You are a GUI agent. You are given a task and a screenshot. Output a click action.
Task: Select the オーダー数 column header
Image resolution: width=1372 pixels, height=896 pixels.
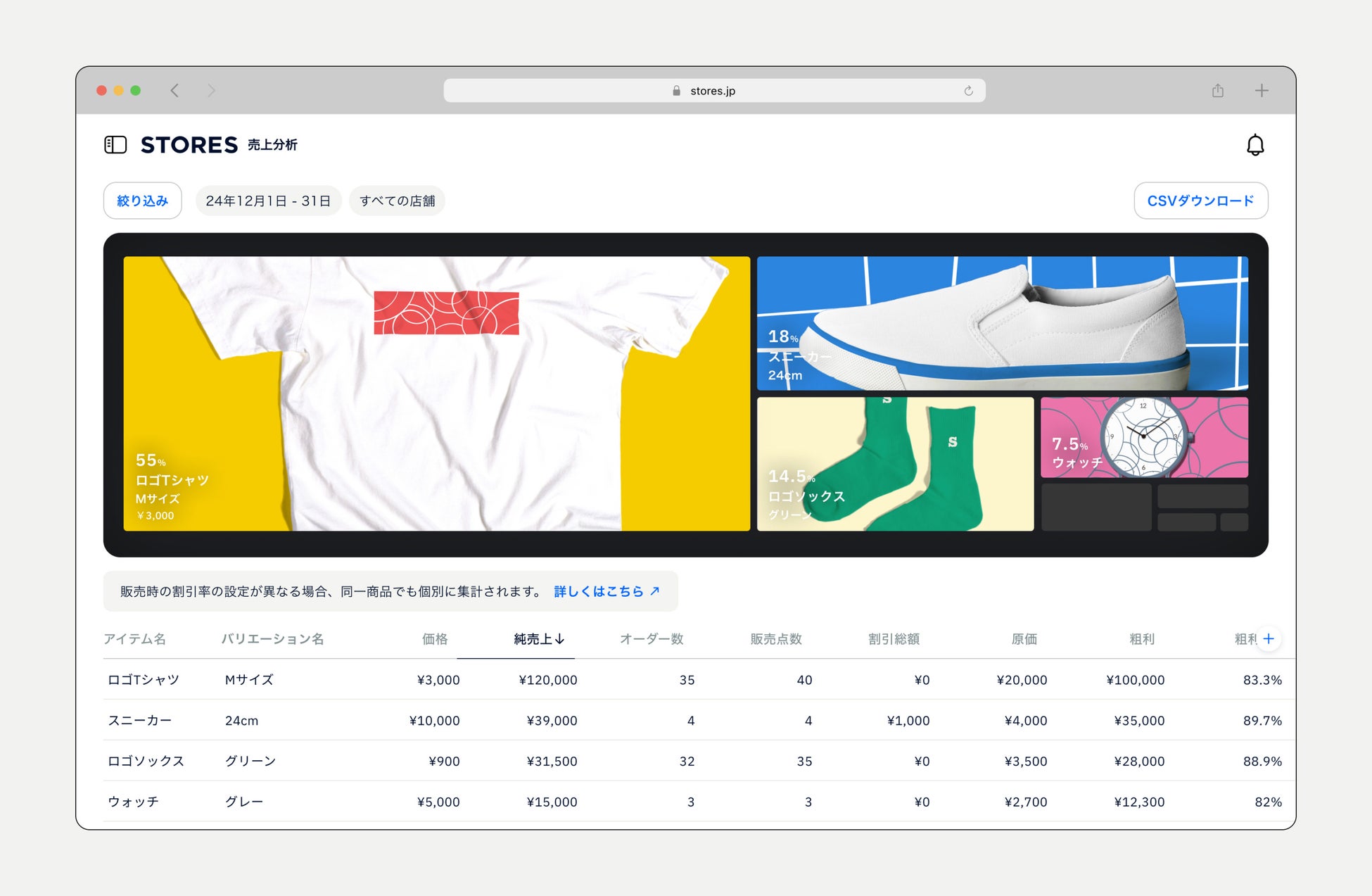[651, 639]
